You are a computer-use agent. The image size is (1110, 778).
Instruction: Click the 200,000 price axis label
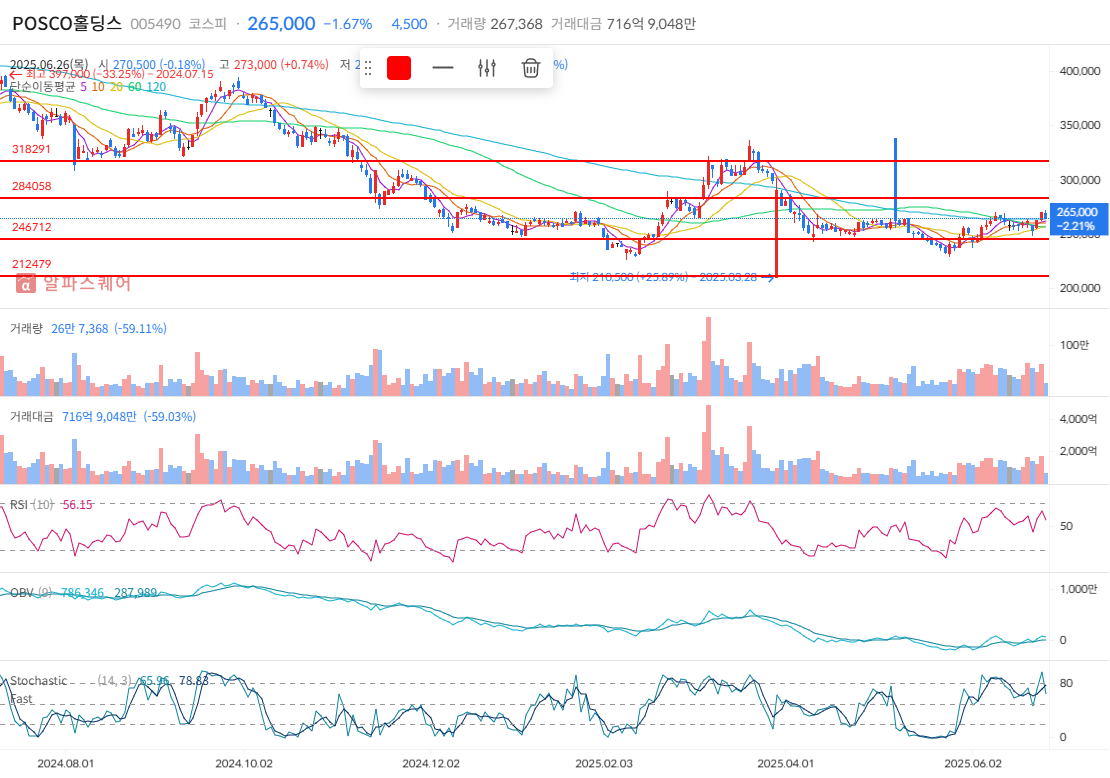[x=1080, y=288]
